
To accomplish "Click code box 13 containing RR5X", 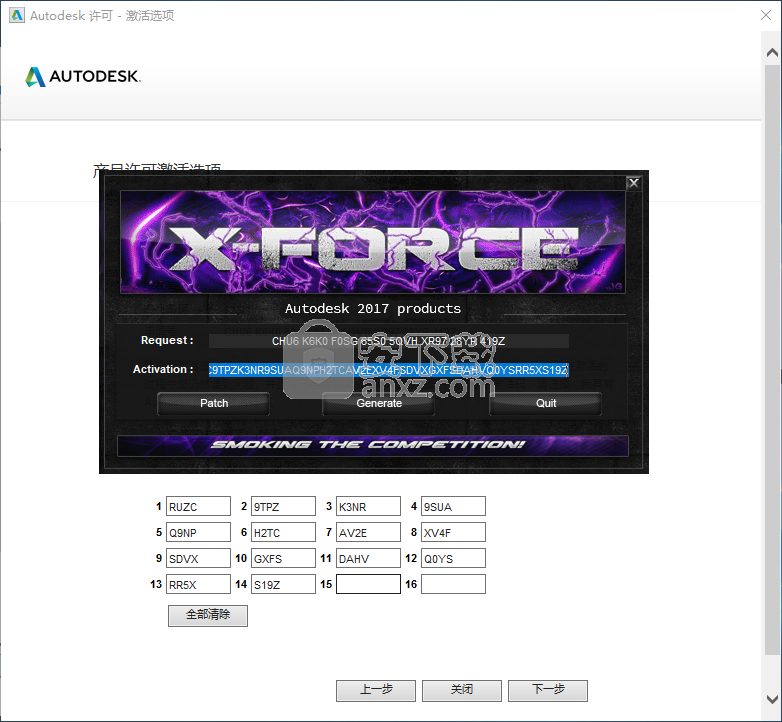I will click(198, 584).
